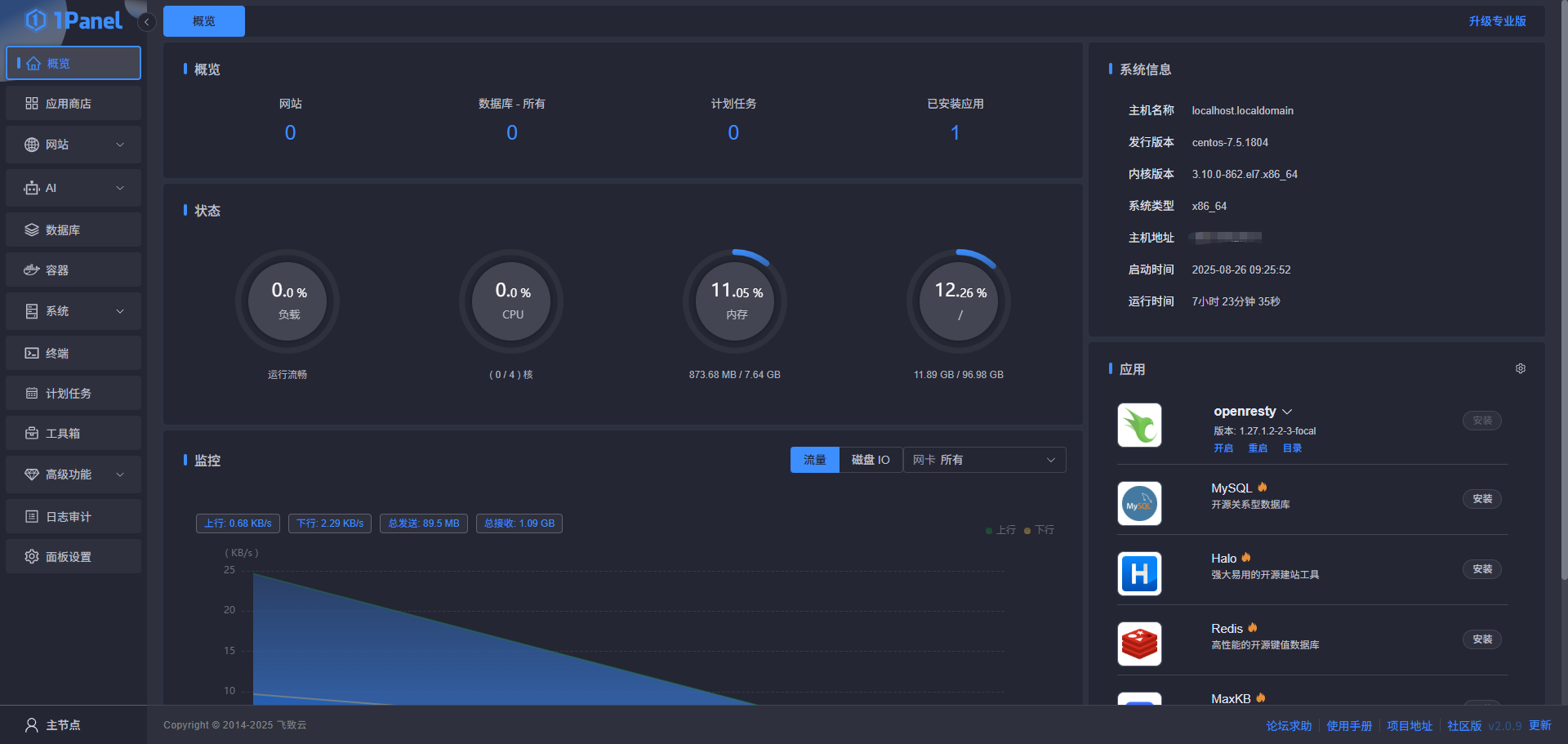Image resolution: width=1568 pixels, height=744 pixels.
Task: Expand the AI sidebar menu chevron
Action: (x=120, y=188)
